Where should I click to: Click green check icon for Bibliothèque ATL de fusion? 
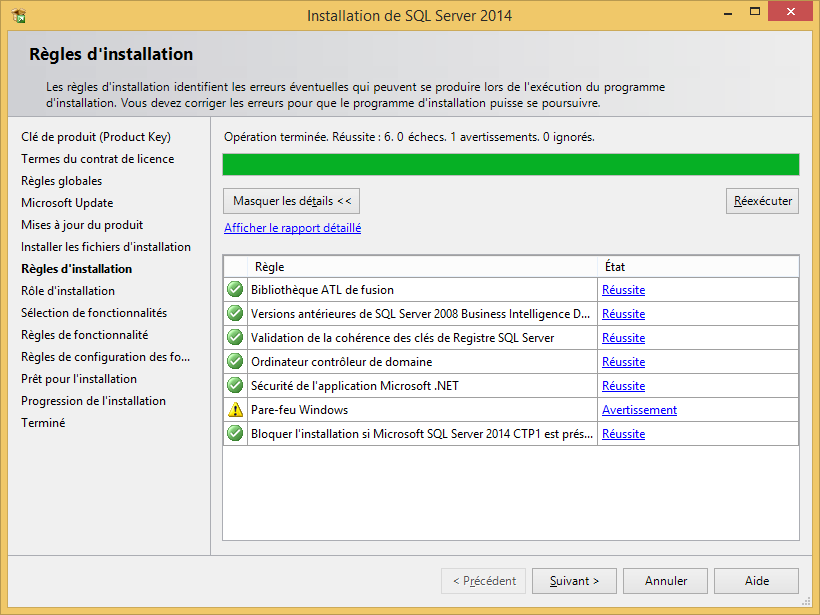tap(235, 289)
